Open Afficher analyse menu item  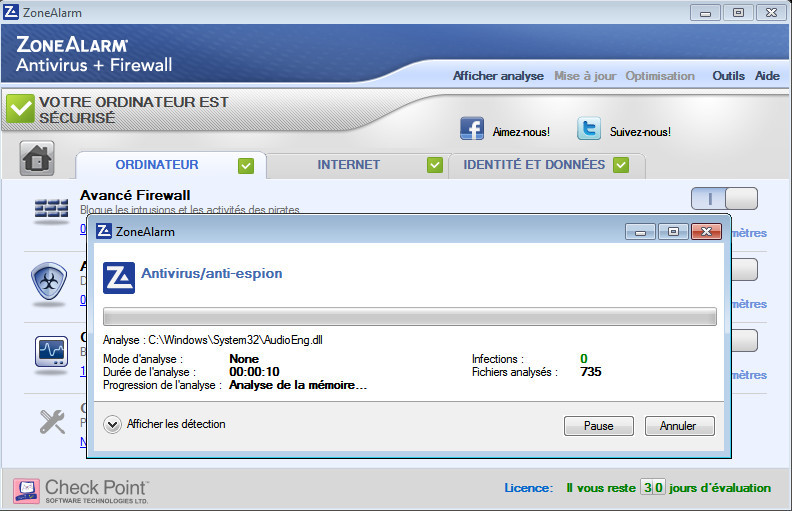point(498,76)
